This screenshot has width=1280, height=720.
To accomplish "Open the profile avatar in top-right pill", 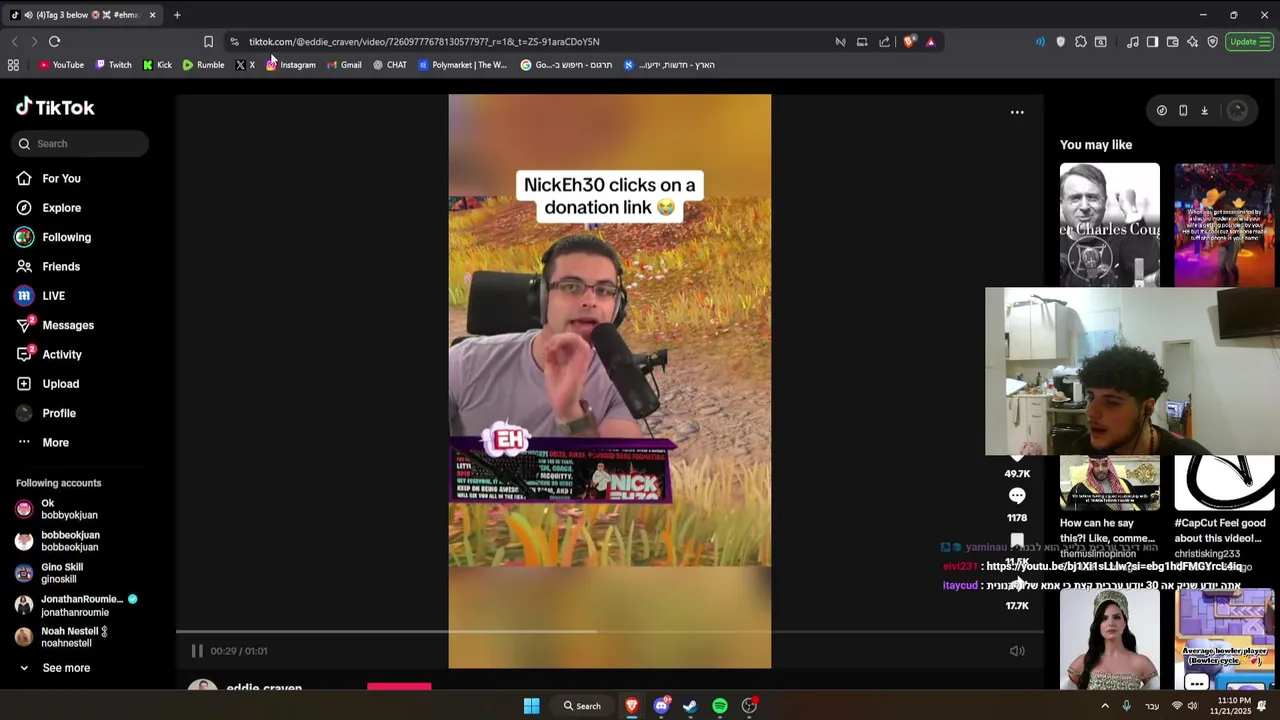I will pos(1237,111).
